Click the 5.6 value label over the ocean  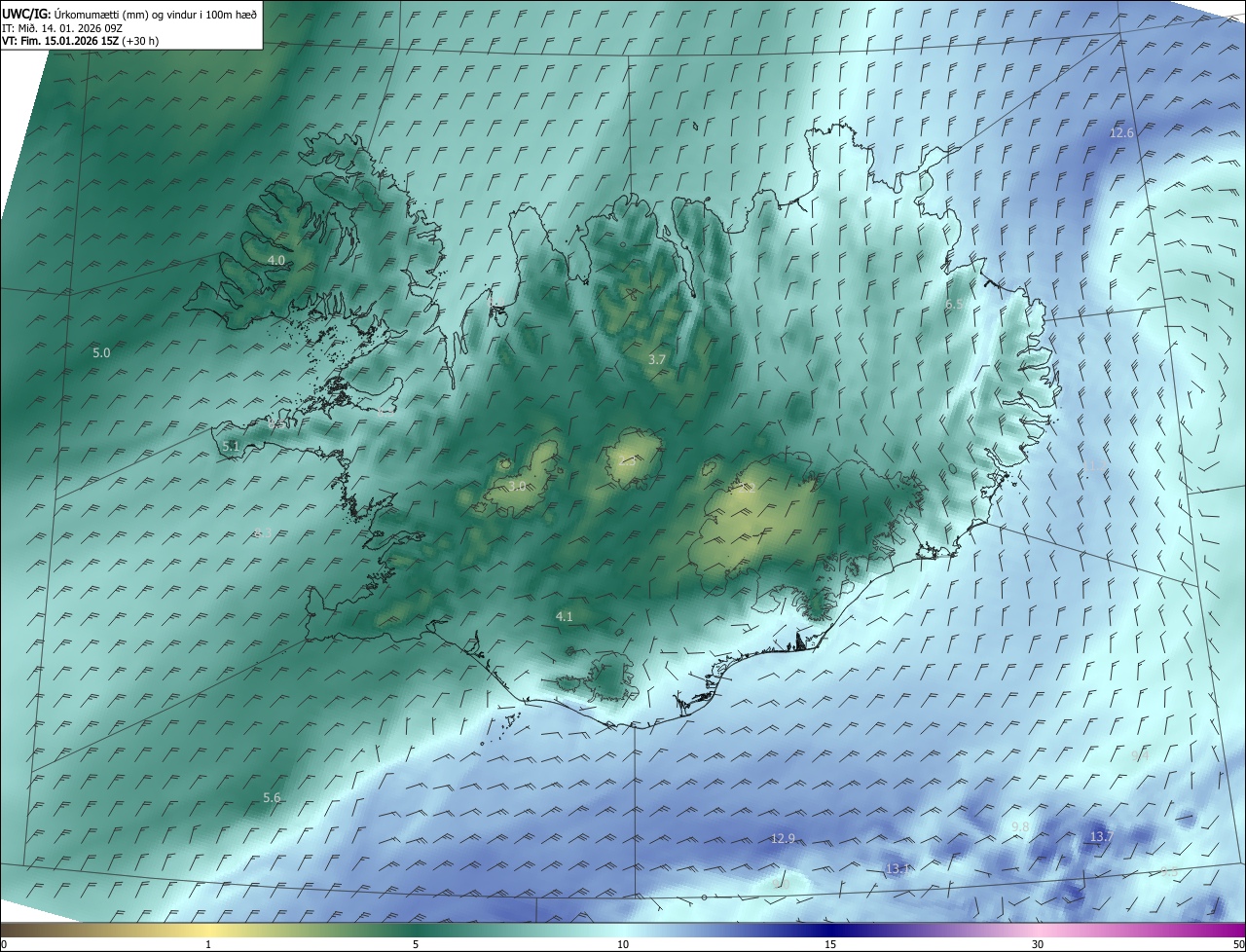[272, 797]
